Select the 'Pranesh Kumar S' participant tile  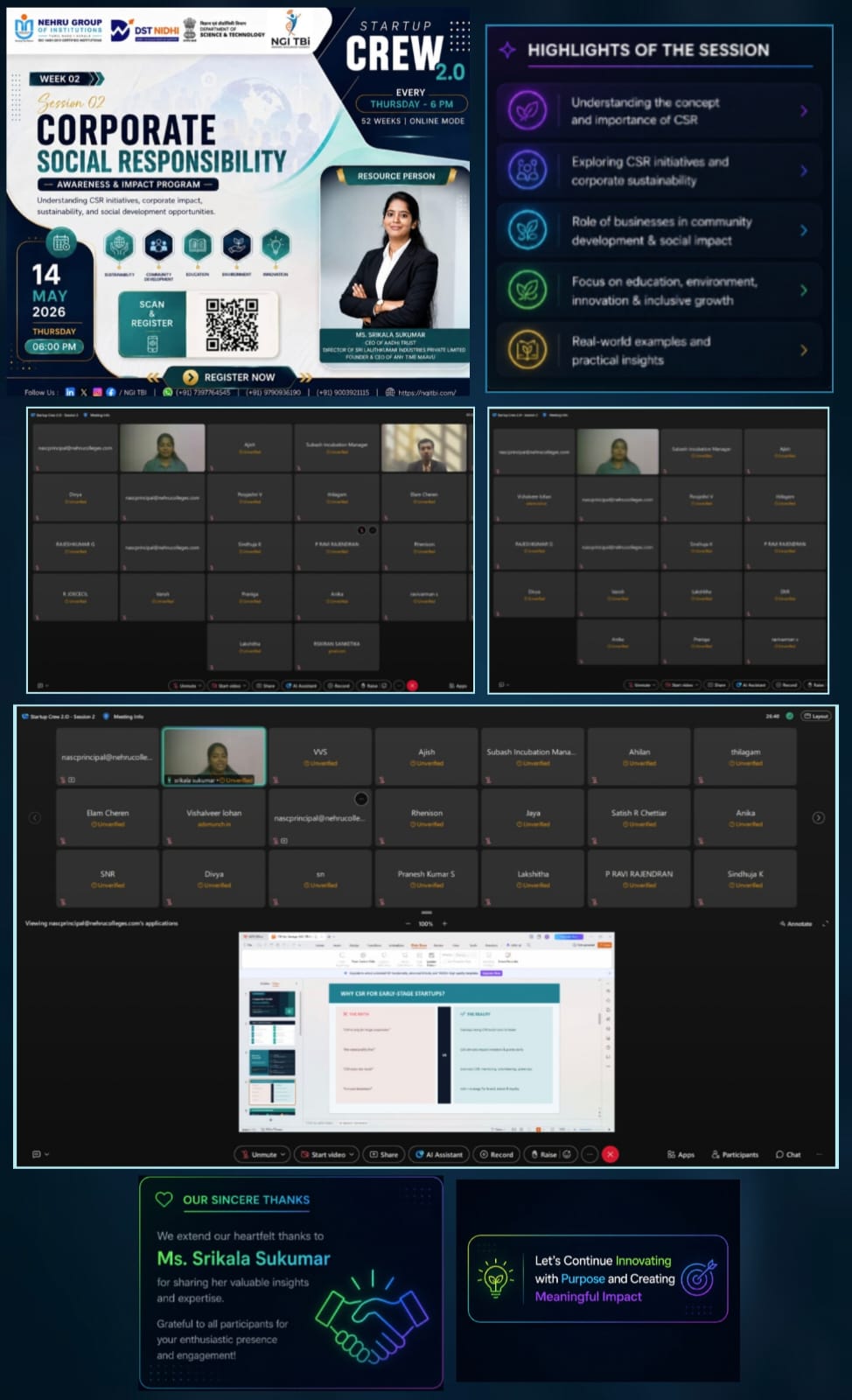(x=427, y=878)
